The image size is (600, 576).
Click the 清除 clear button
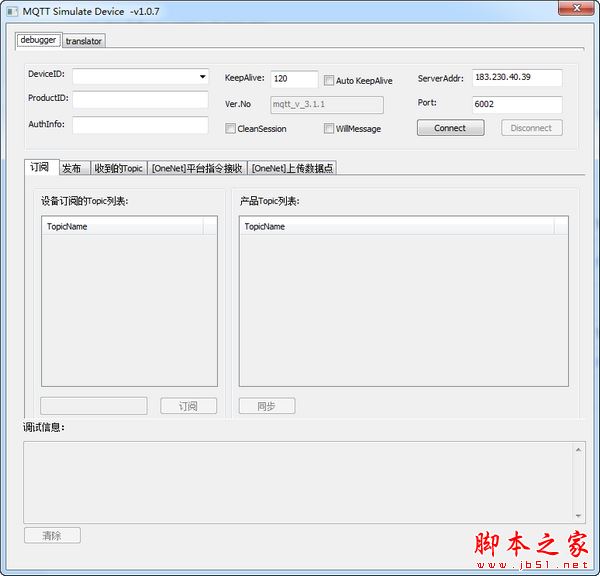point(52,535)
